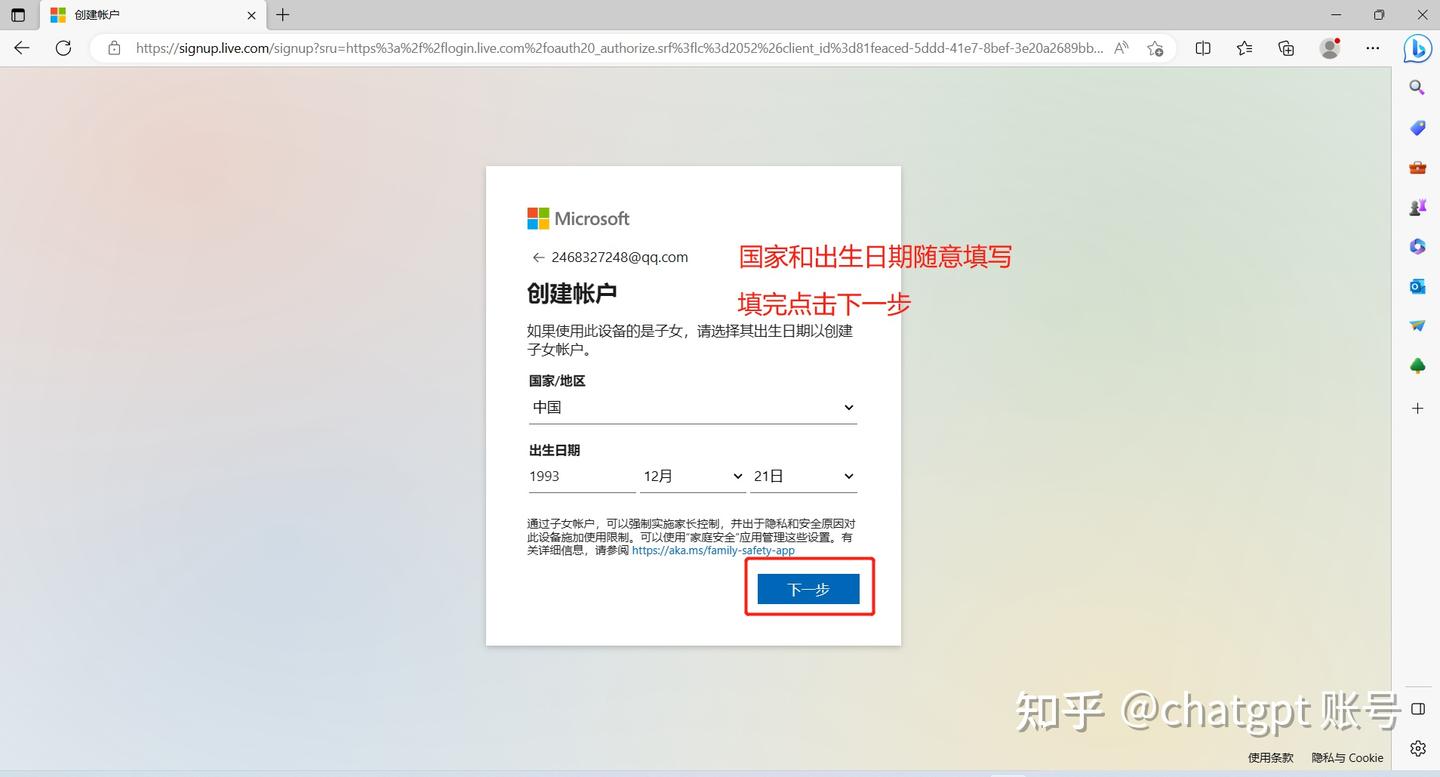Image resolution: width=1440 pixels, height=777 pixels.
Task: Open 使用条款 link
Action: coord(1270,758)
